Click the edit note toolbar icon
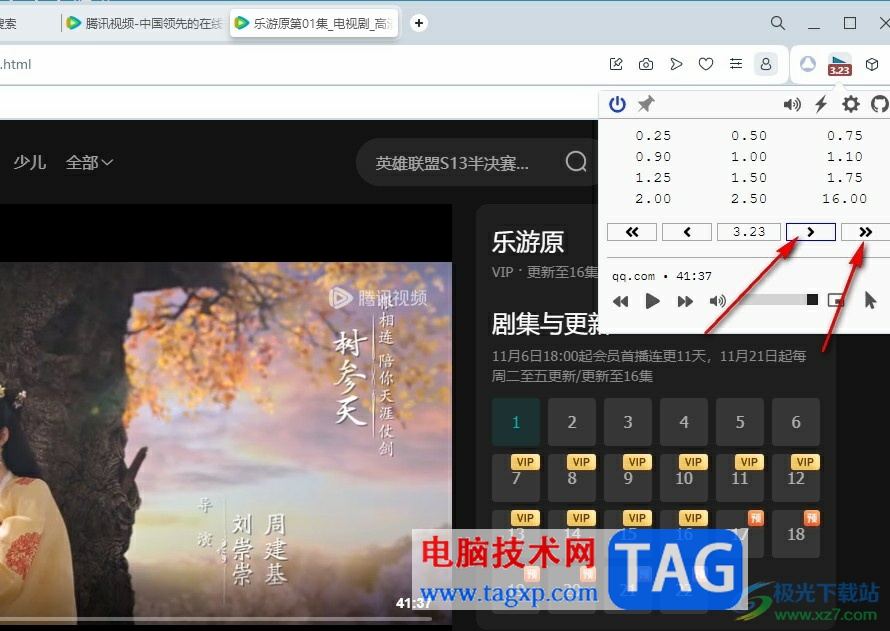This screenshot has height=631, width=890. pos(616,64)
